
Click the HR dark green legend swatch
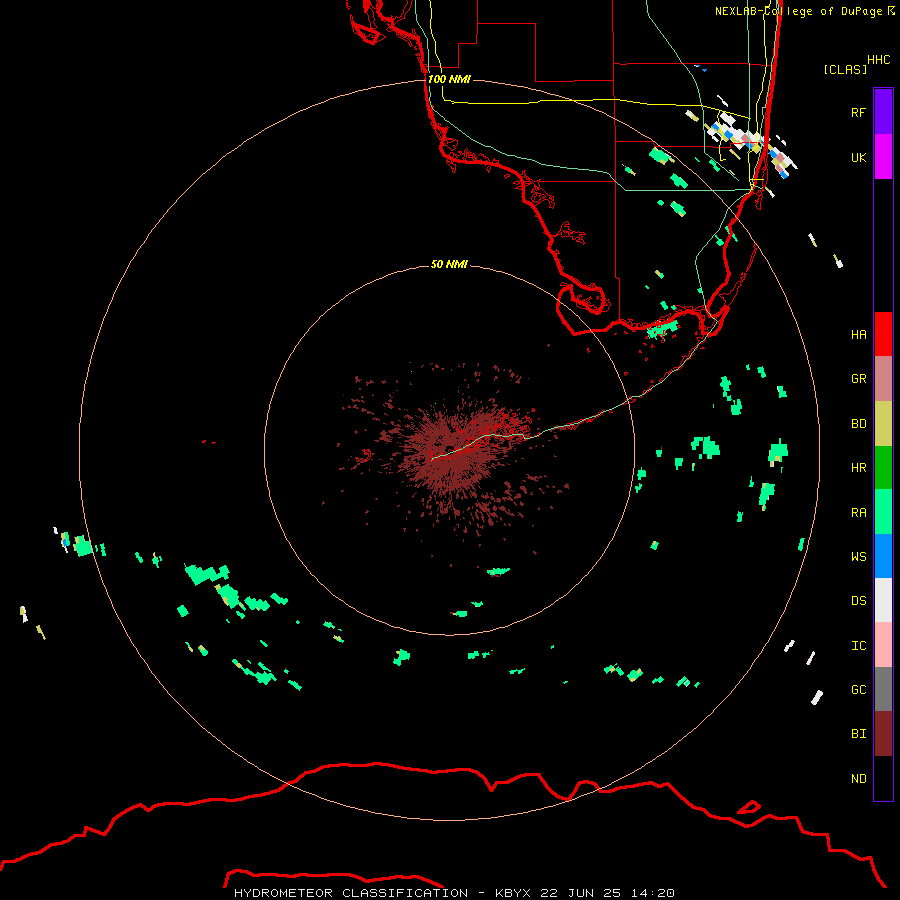coord(883,467)
